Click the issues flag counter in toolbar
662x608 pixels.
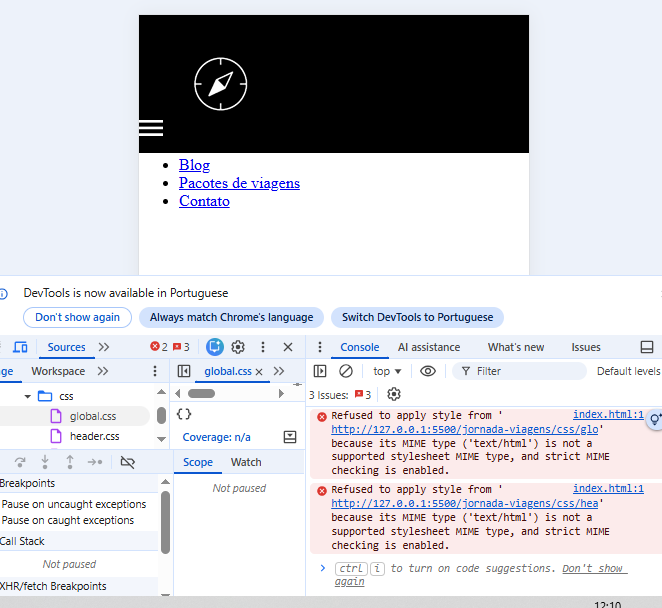click(x=181, y=347)
